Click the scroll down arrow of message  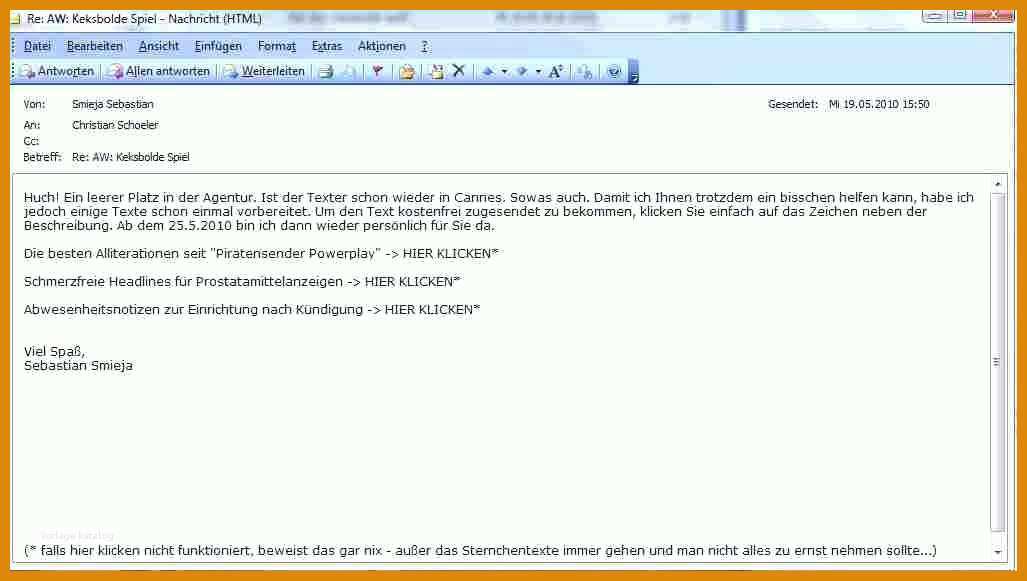tap(998, 552)
